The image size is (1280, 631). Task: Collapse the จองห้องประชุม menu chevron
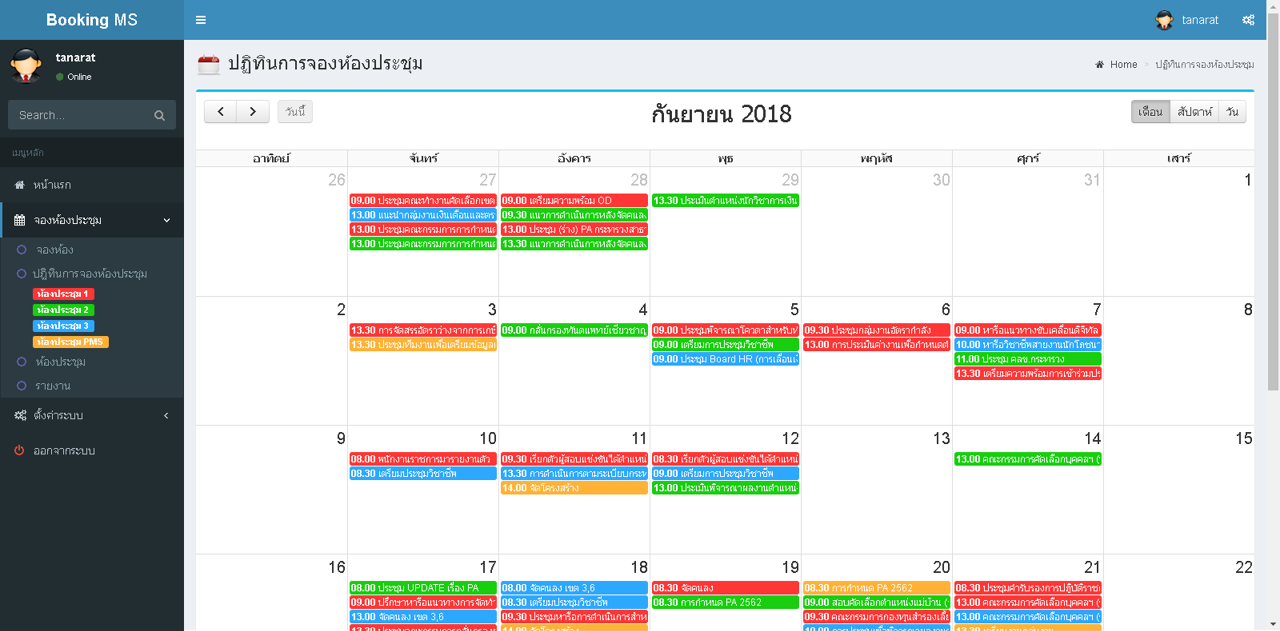166,220
